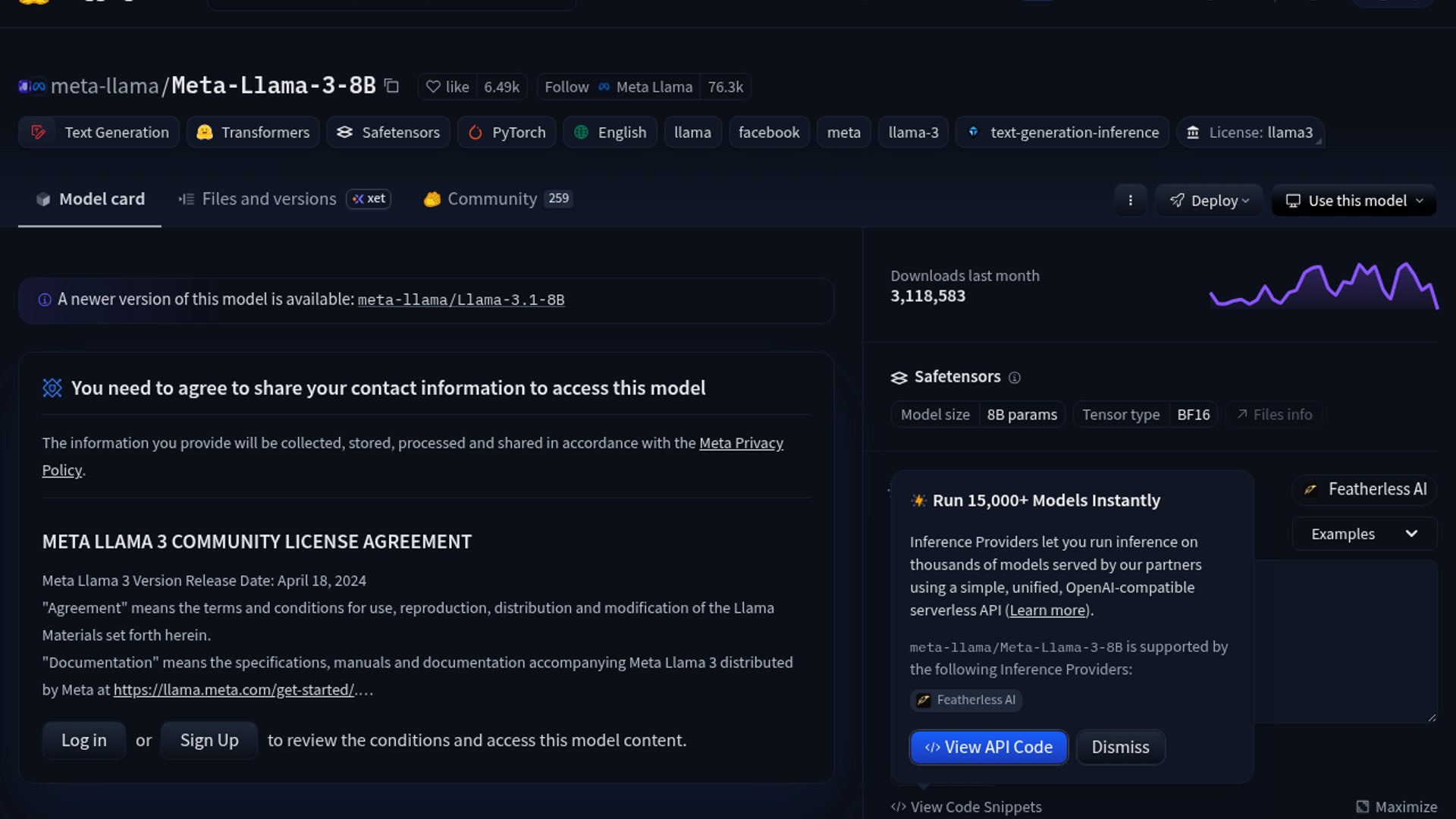1456x819 pixels.
Task: Open the three-dot more options menu
Action: 1130,200
